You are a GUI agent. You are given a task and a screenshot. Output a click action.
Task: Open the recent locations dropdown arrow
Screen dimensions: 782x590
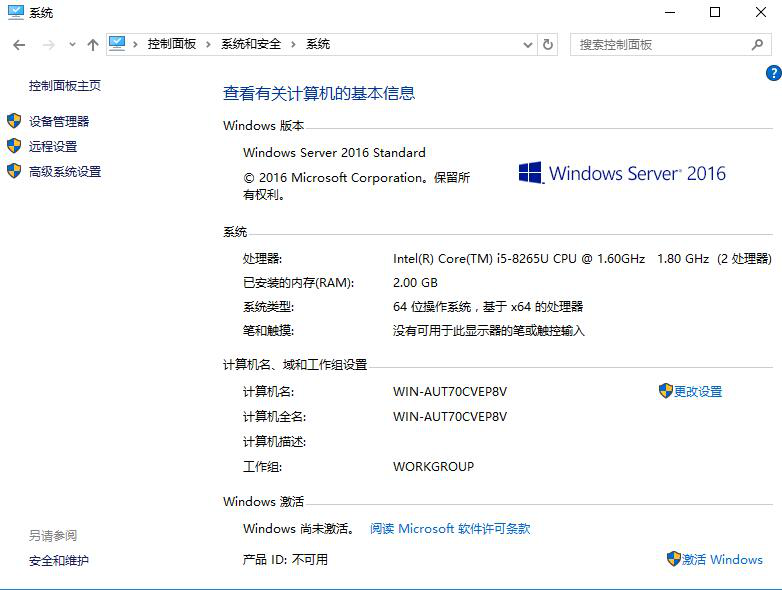72,45
